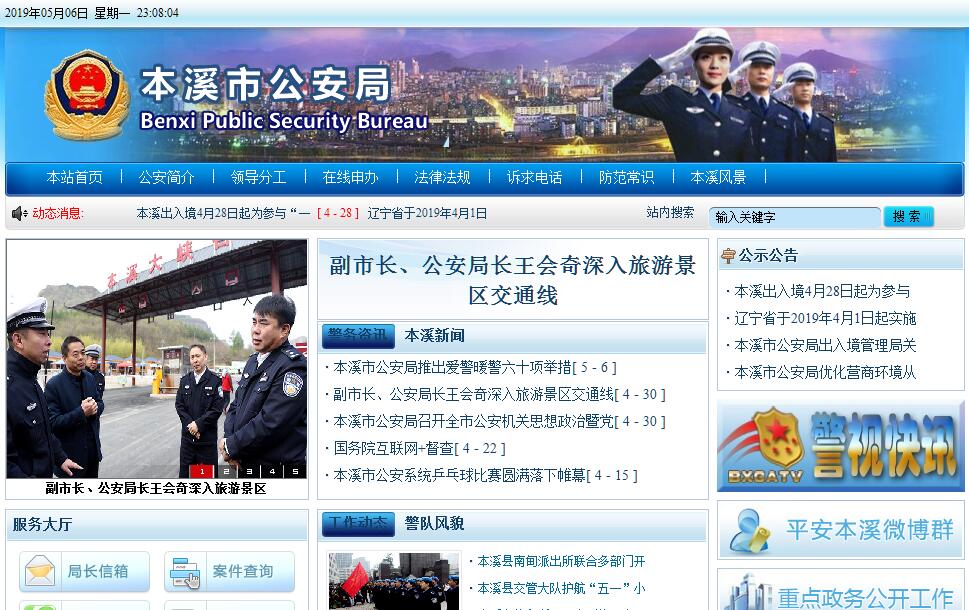Click the signpost icon beside 公示公告
Viewport: 969px width, 610px height.
729,255
